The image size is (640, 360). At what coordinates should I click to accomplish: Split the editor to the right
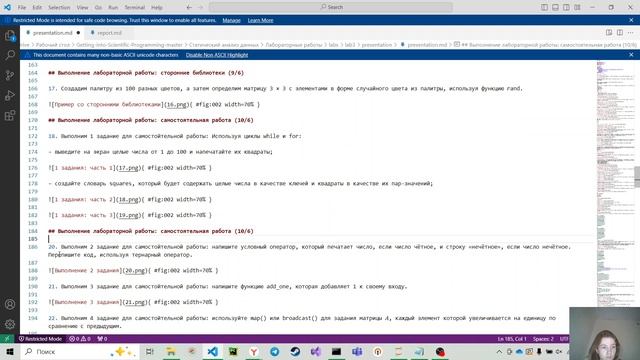pos(620,33)
